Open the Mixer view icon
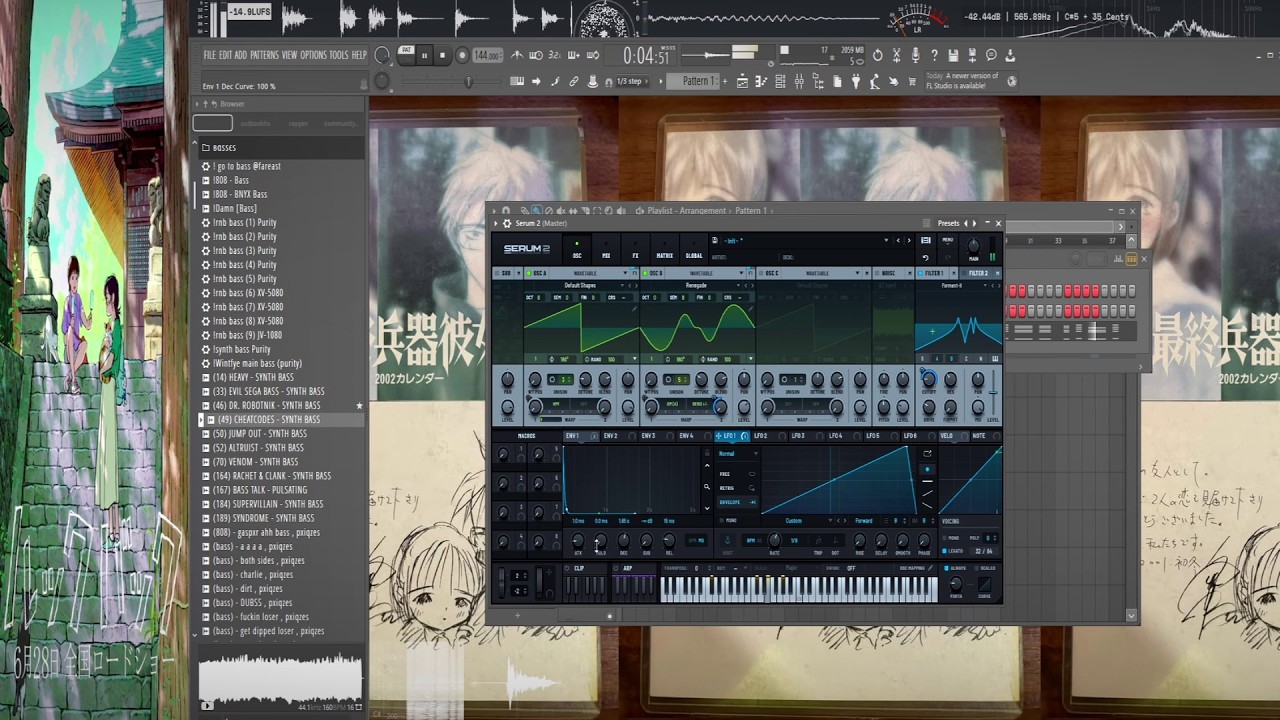1280x720 pixels. click(798, 81)
